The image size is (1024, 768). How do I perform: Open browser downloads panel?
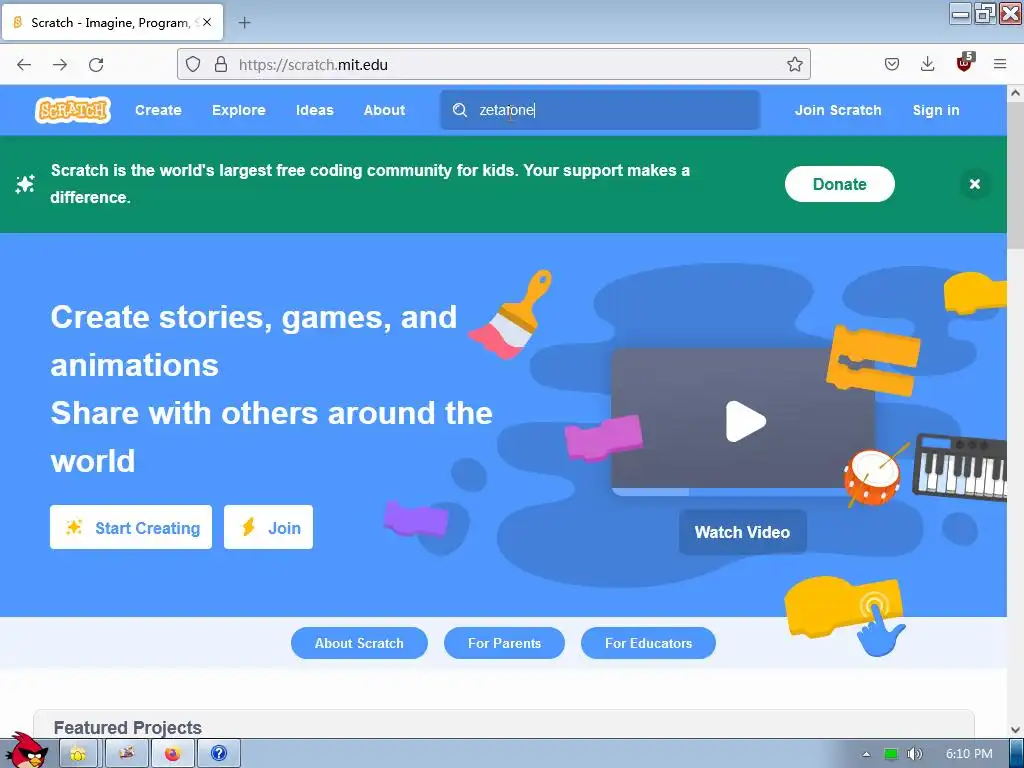coord(927,64)
